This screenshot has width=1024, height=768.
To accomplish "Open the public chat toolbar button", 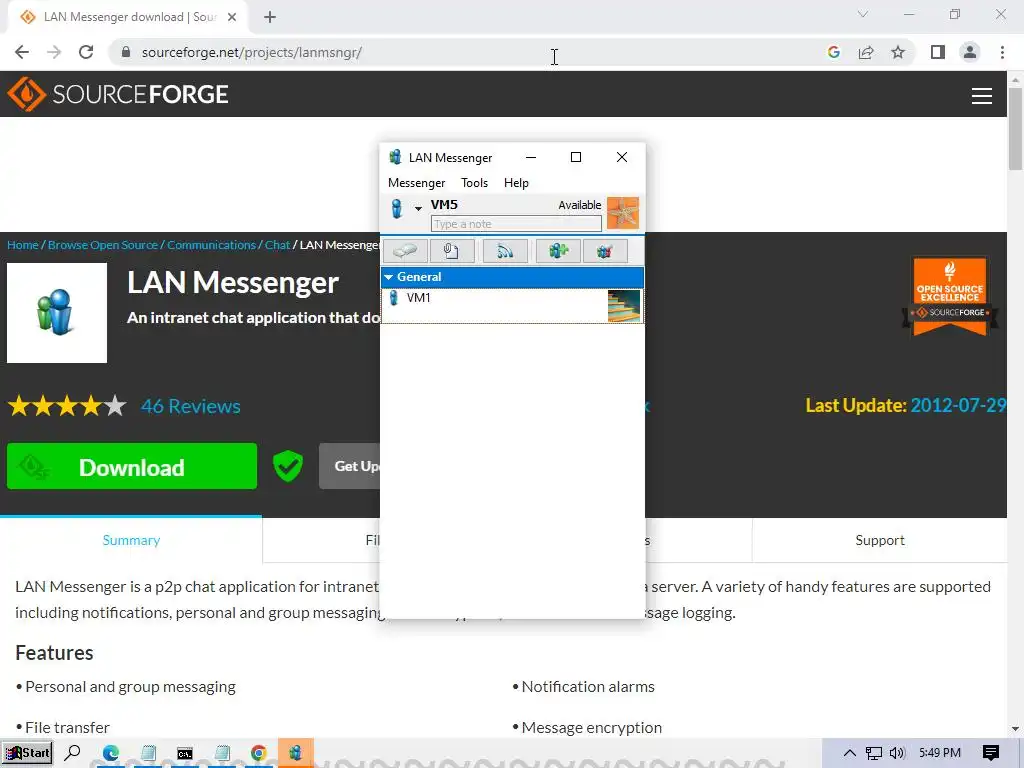I will pyautogui.click(x=605, y=251).
